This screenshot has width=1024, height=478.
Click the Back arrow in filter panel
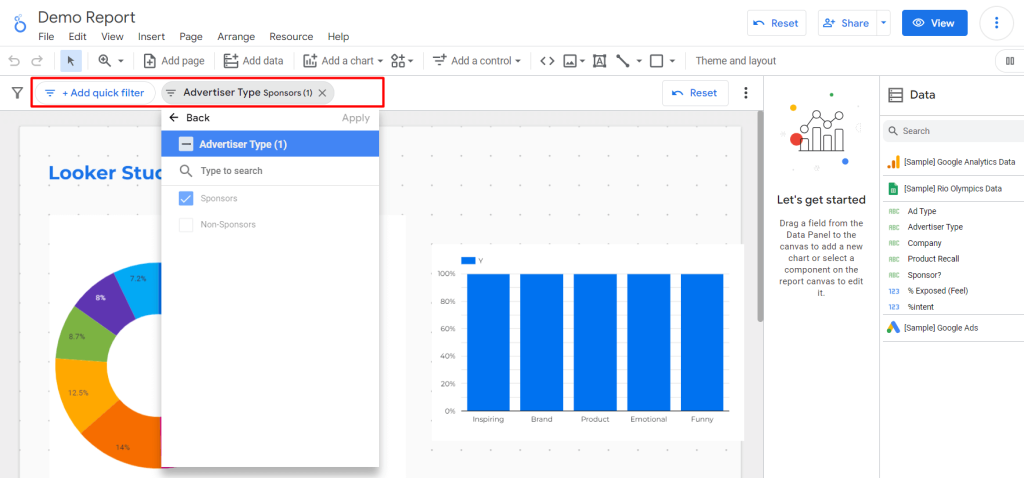pos(174,118)
